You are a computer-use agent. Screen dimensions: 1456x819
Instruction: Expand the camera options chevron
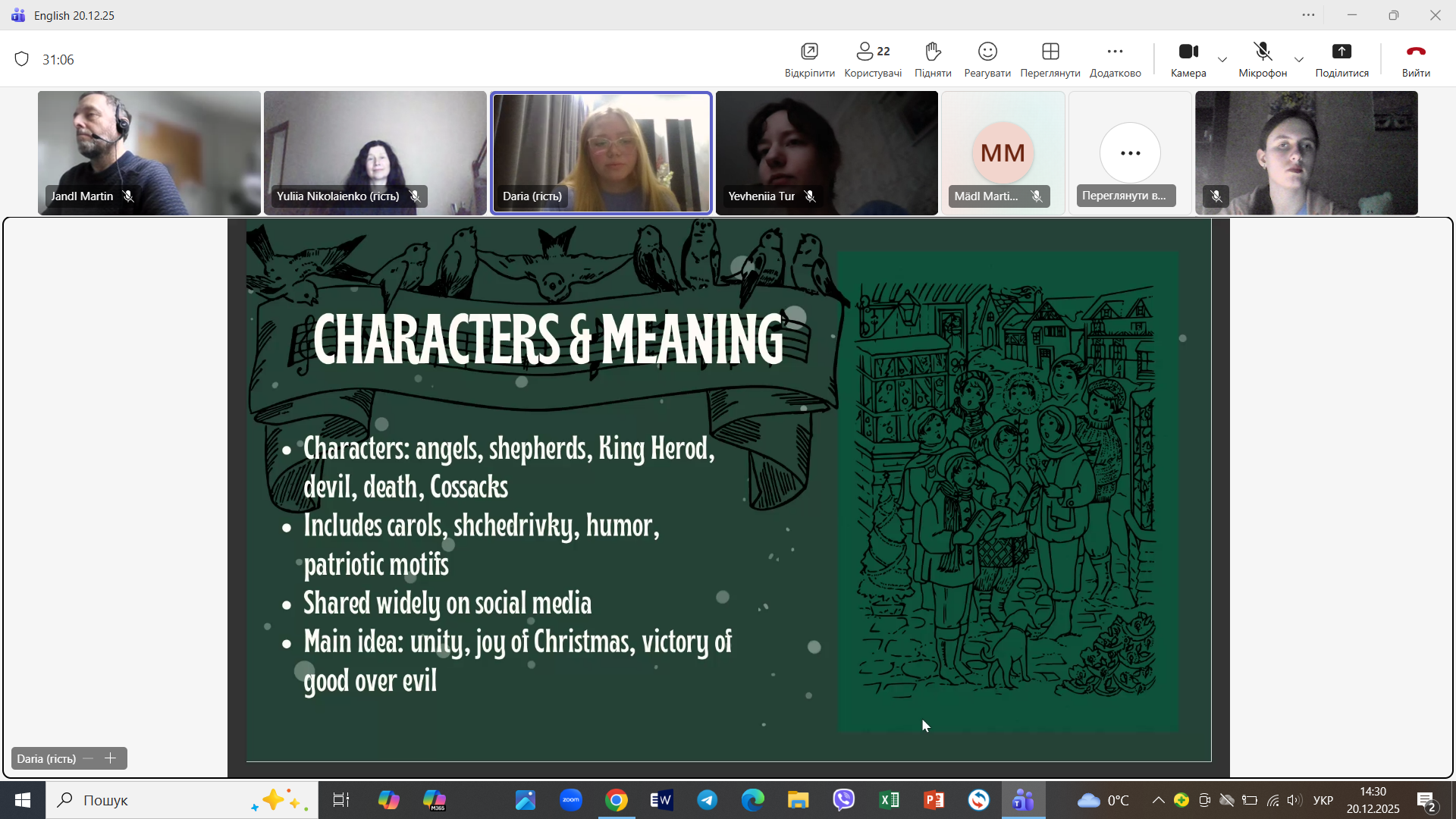pyautogui.click(x=1222, y=60)
